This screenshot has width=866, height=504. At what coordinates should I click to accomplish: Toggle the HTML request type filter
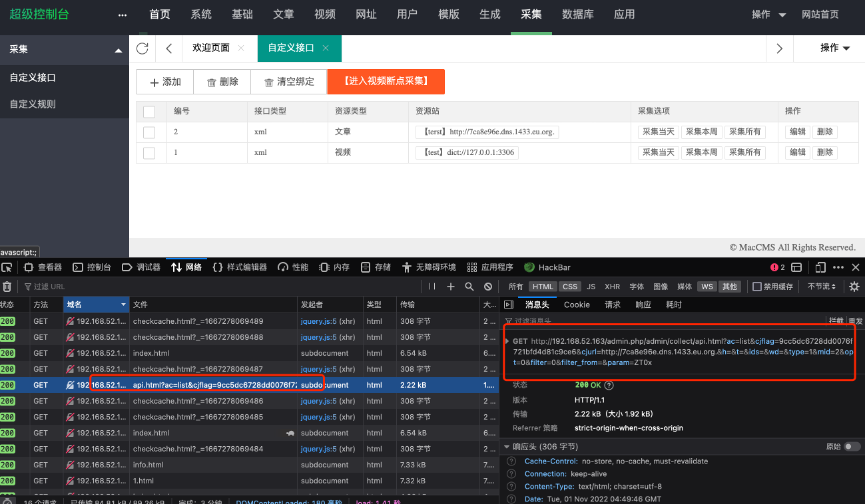[x=542, y=287]
